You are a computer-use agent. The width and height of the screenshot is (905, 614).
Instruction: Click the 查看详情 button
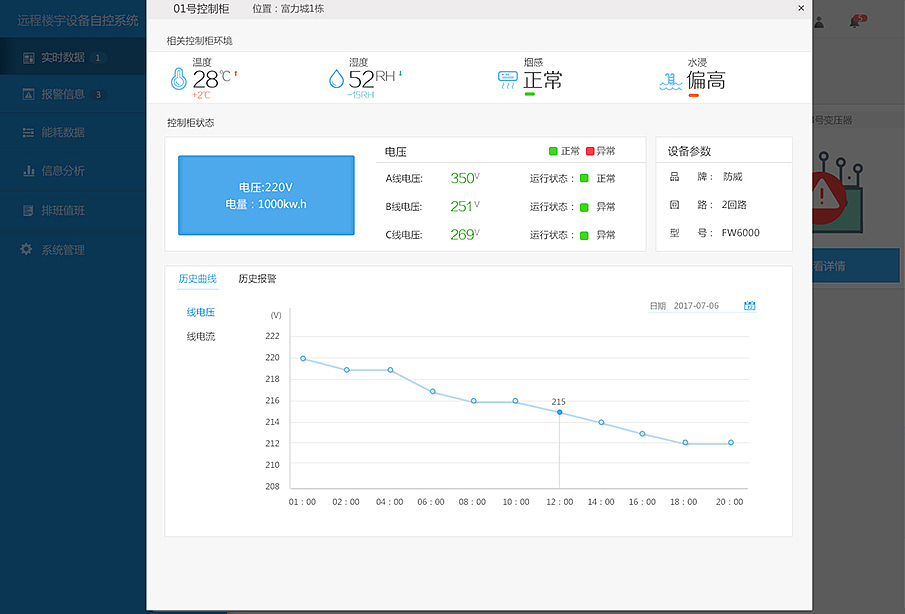pyautogui.click(x=856, y=265)
